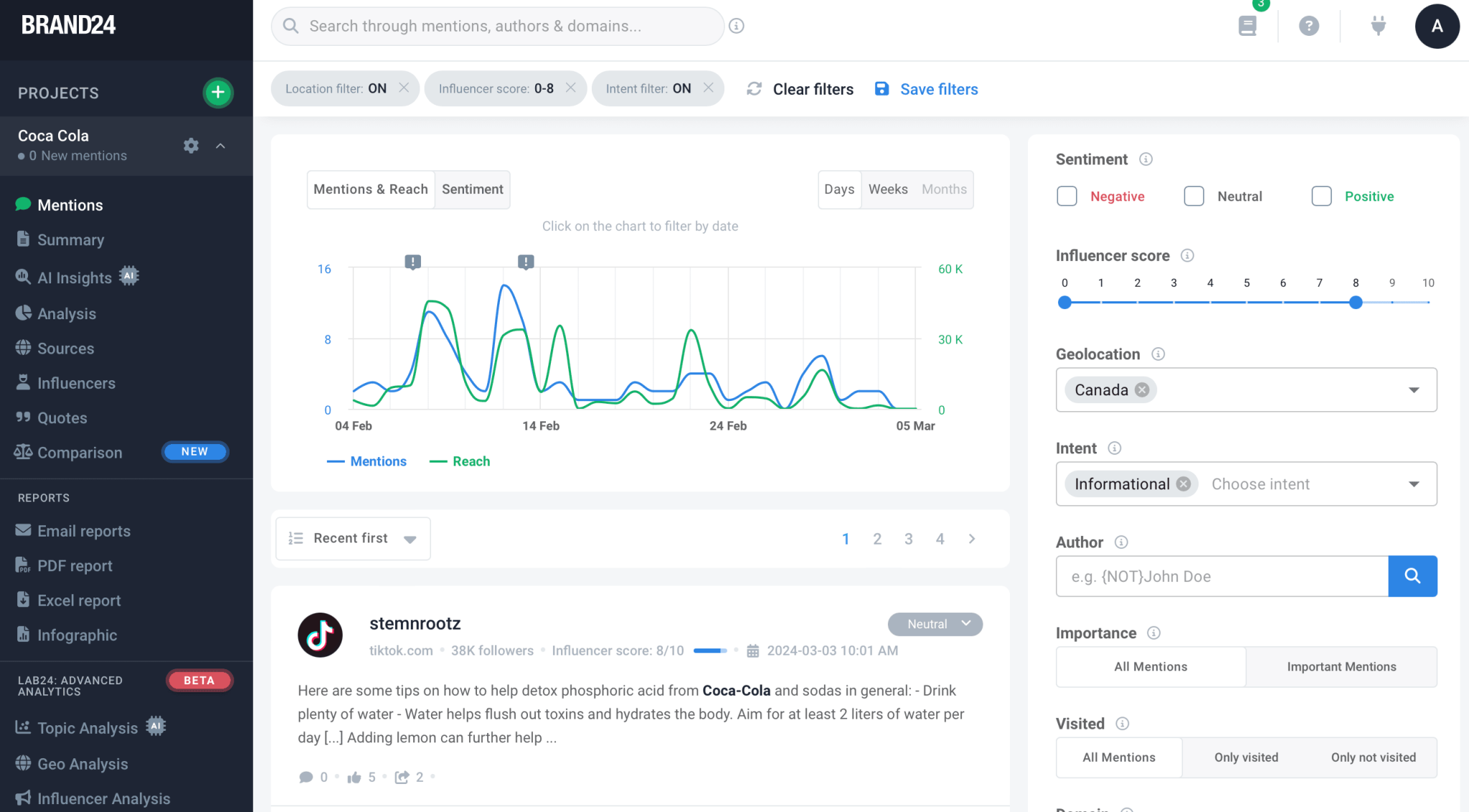The image size is (1469, 812).
Task: Click Clear filters
Action: click(x=812, y=89)
